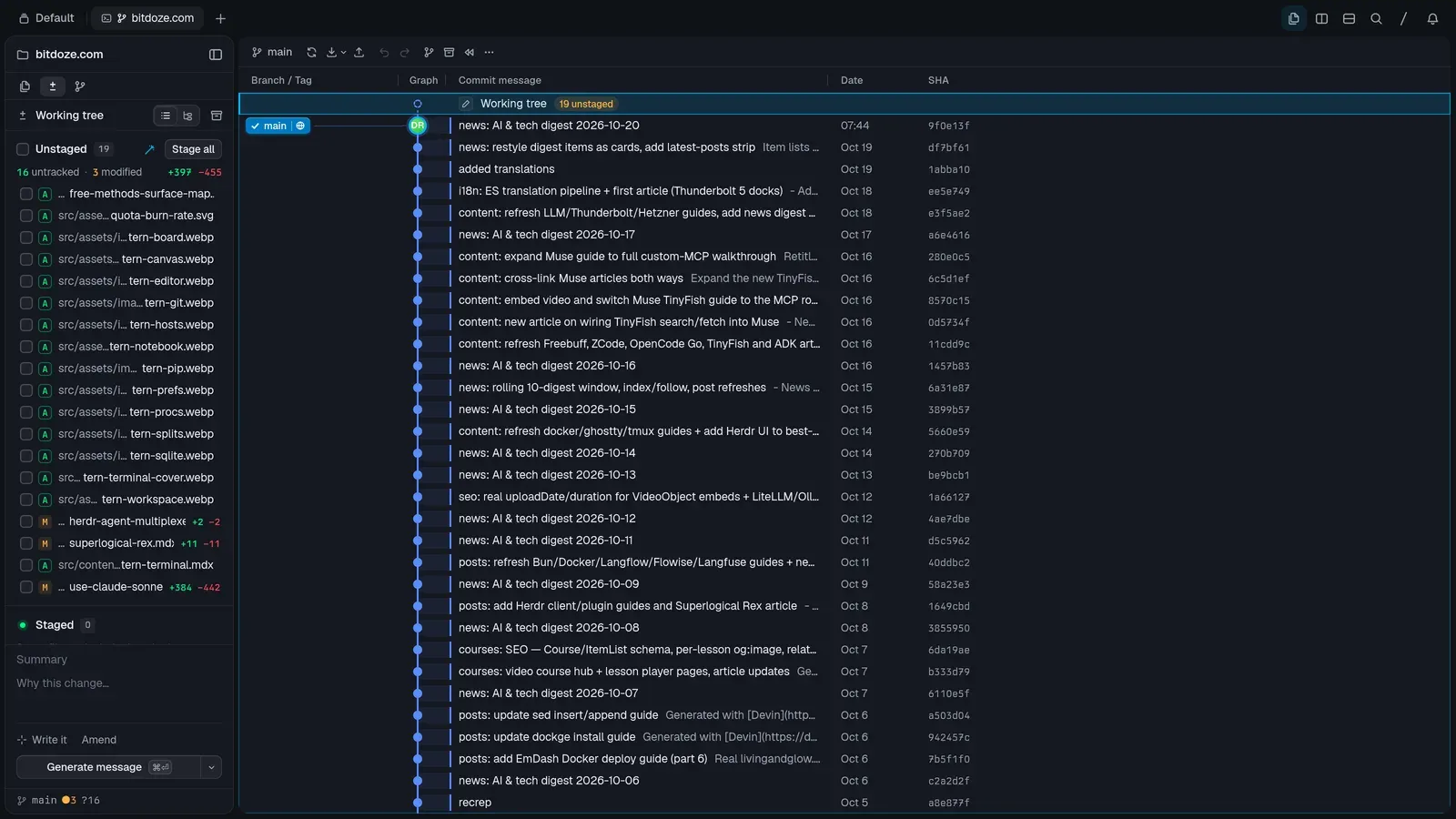Click the stash icon beside Working tree header
1456x819 pixels.
pos(217,116)
